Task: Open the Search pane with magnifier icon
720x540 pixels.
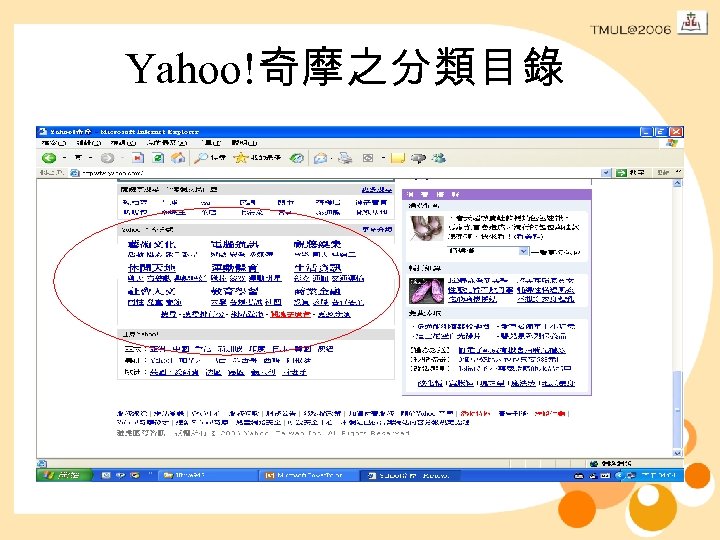Action: [x=201, y=158]
